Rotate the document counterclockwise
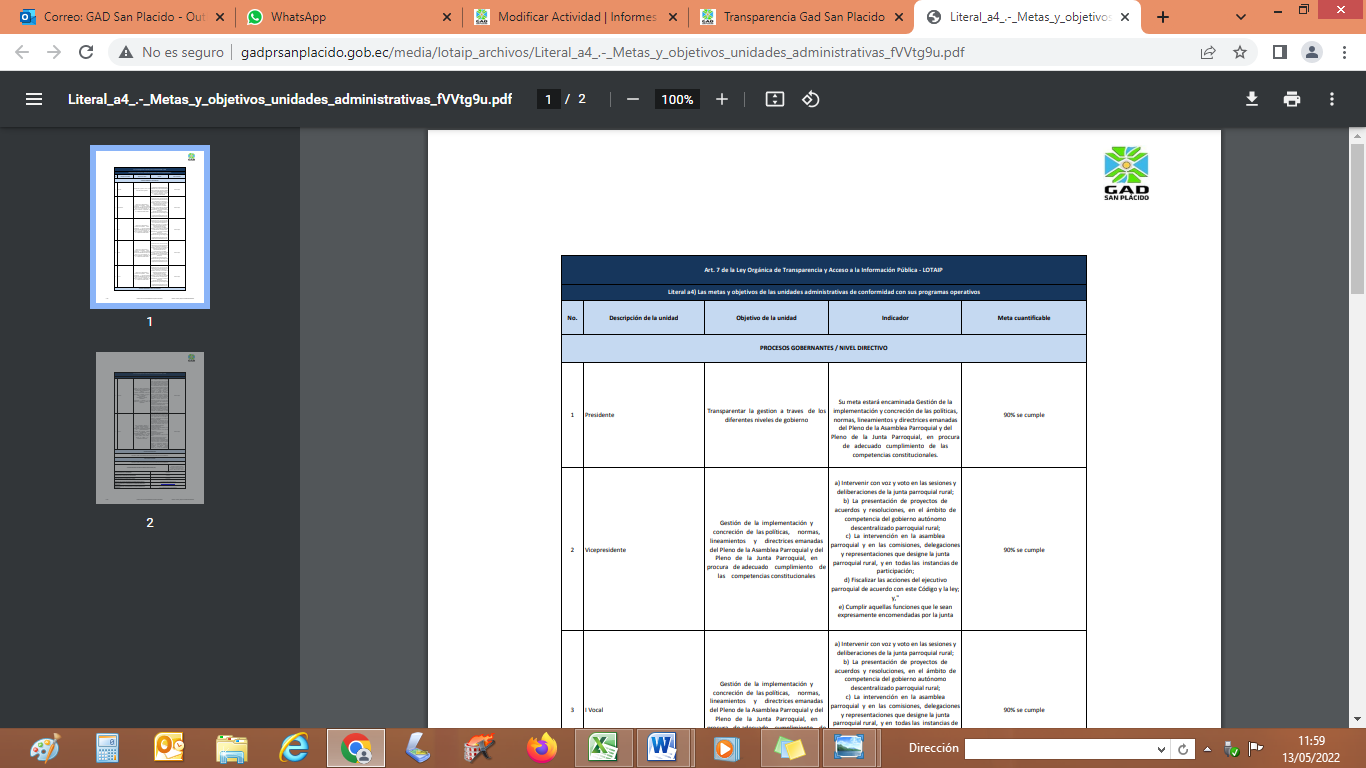The height and width of the screenshot is (768, 1366). coord(811,99)
